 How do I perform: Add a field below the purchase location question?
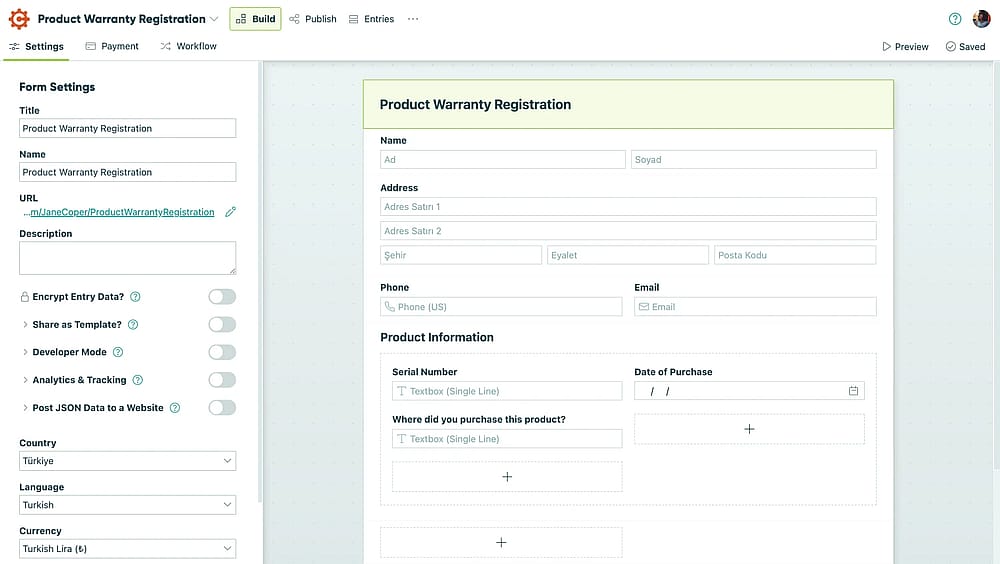tap(507, 477)
